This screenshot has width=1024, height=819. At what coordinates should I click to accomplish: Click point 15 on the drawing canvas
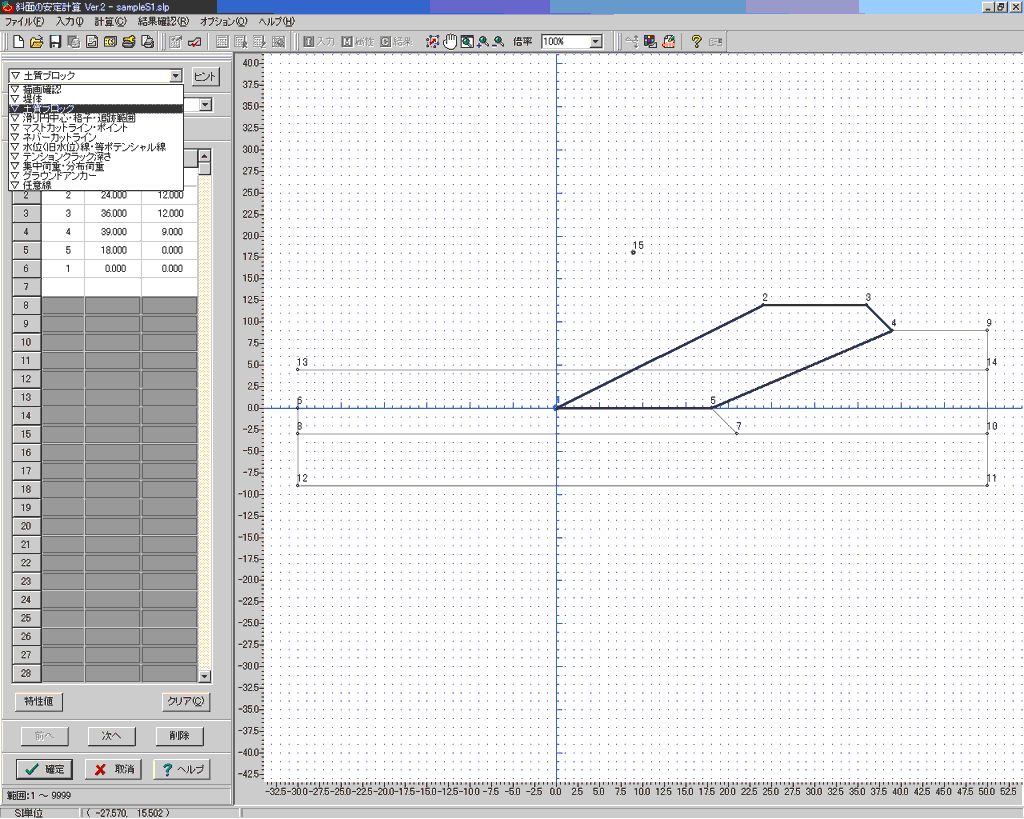pos(633,252)
